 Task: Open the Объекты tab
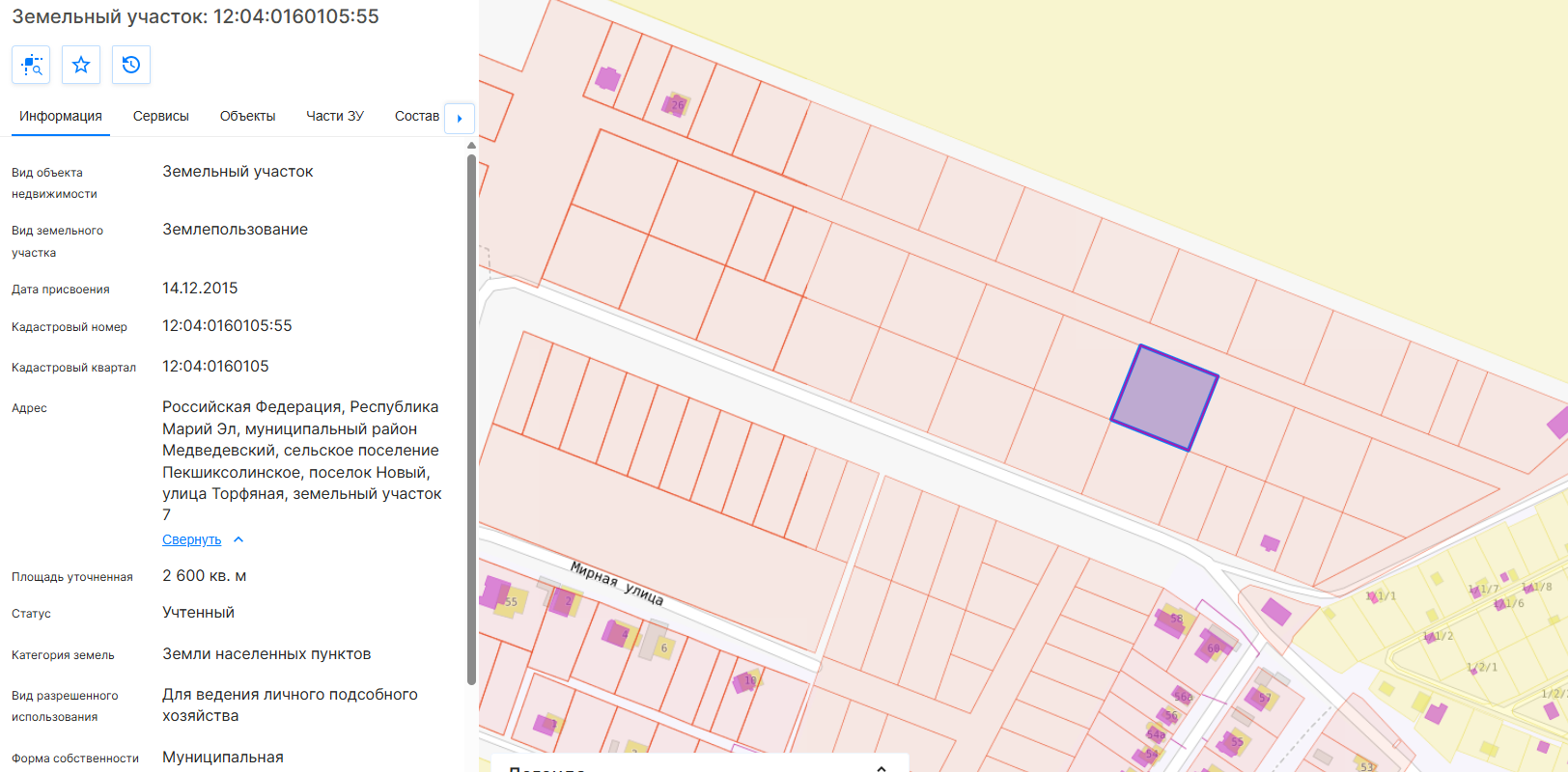click(247, 116)
